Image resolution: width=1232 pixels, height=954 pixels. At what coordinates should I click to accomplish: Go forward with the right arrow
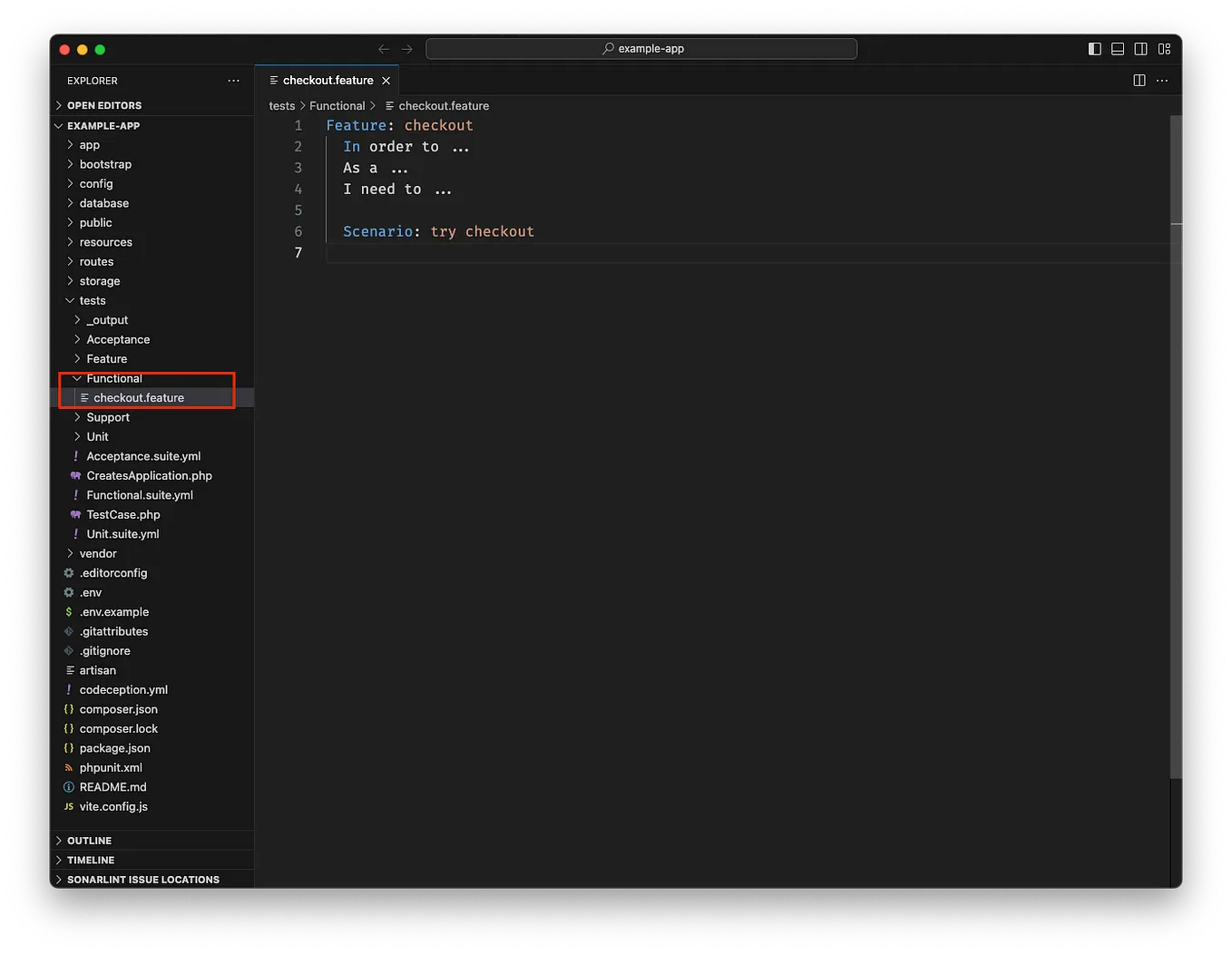tap(407, 49)
